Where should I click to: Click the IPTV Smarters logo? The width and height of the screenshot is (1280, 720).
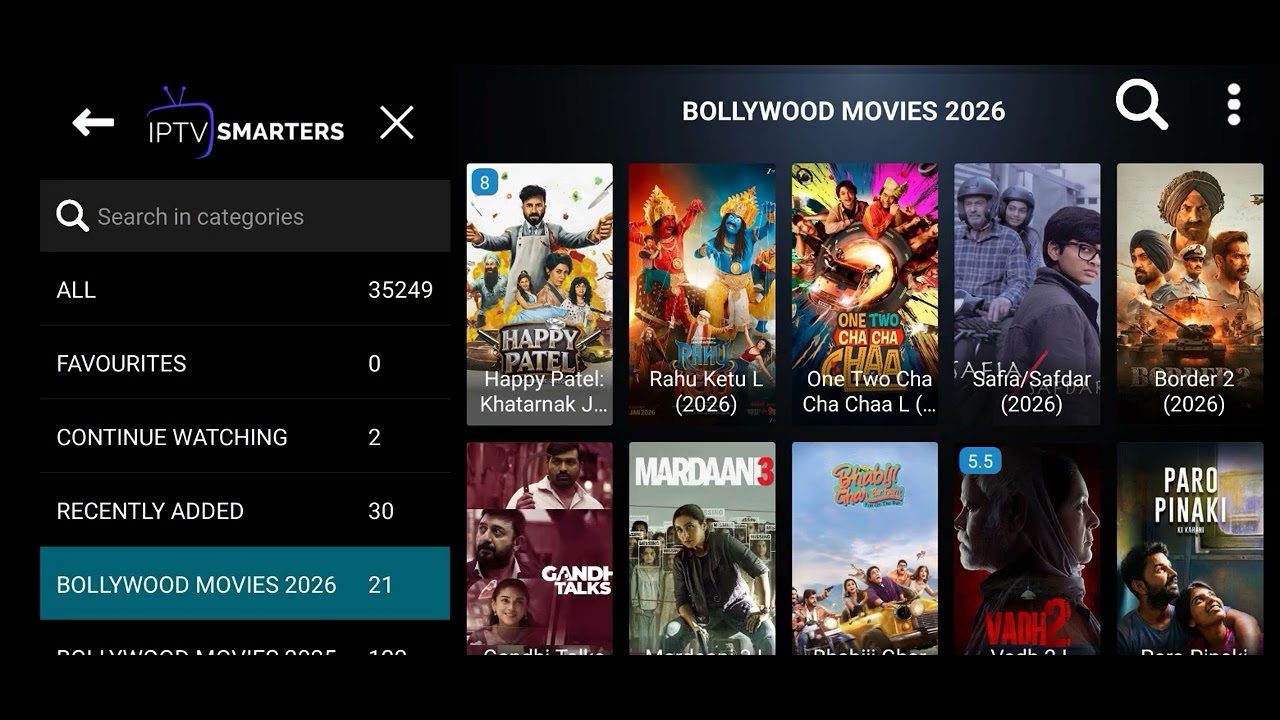coord(245,123)
